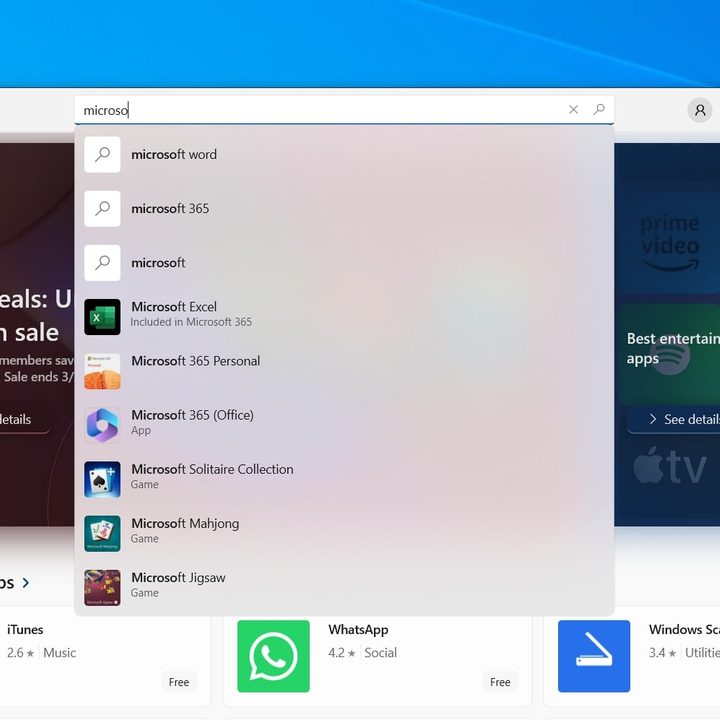
Task: Click the Microsoft Solitaire Collection icon
Action: point(102,479)
